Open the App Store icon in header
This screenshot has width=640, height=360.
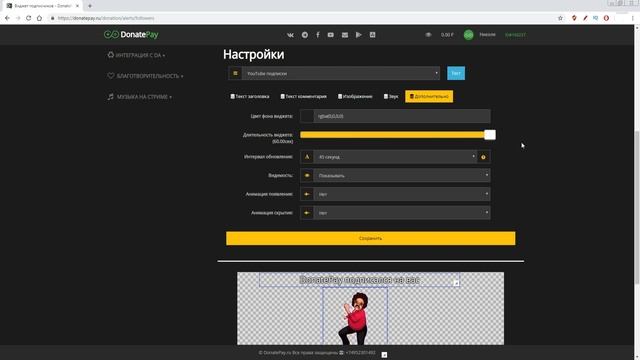[373, 35]
